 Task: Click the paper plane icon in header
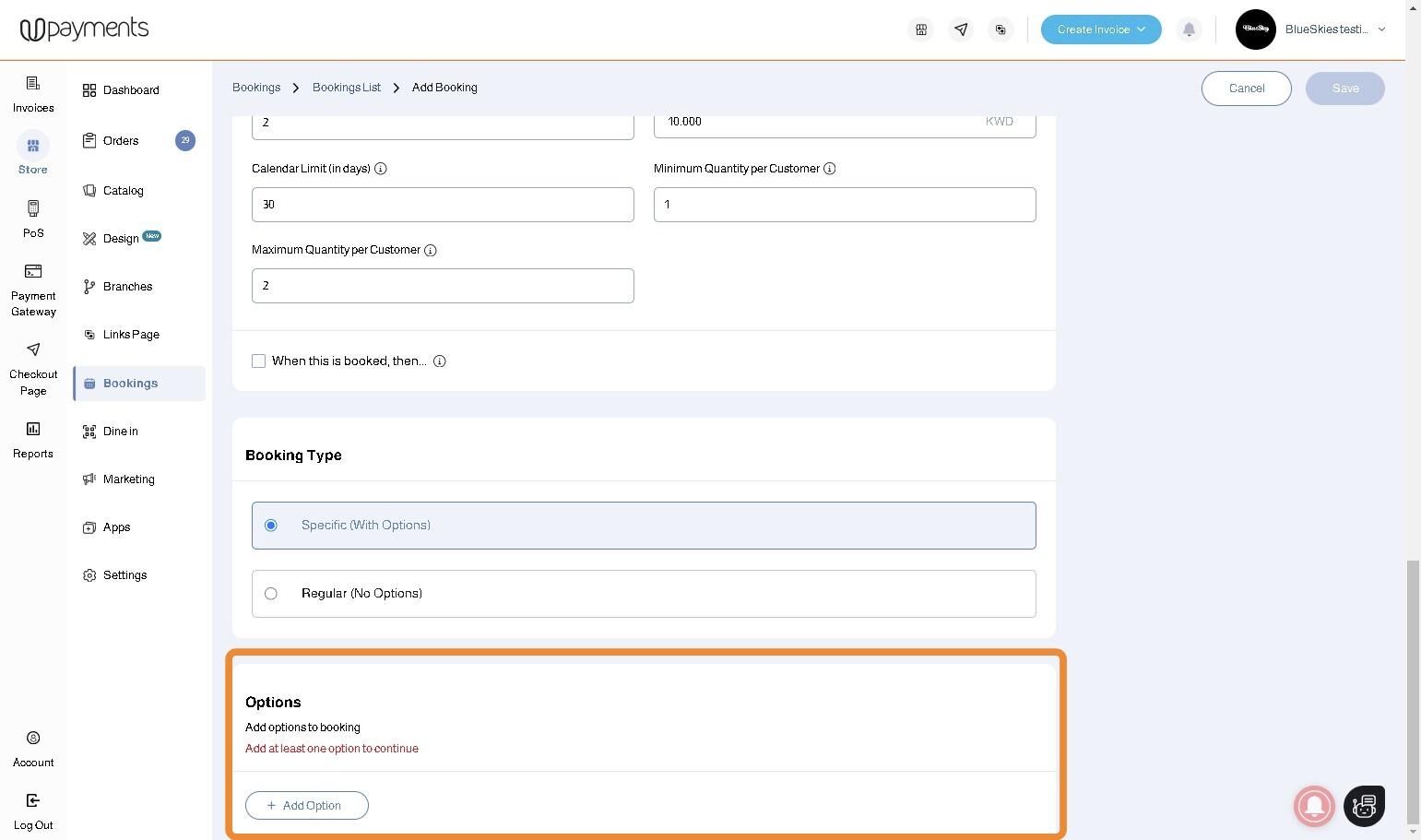click(x=961, y=30)
